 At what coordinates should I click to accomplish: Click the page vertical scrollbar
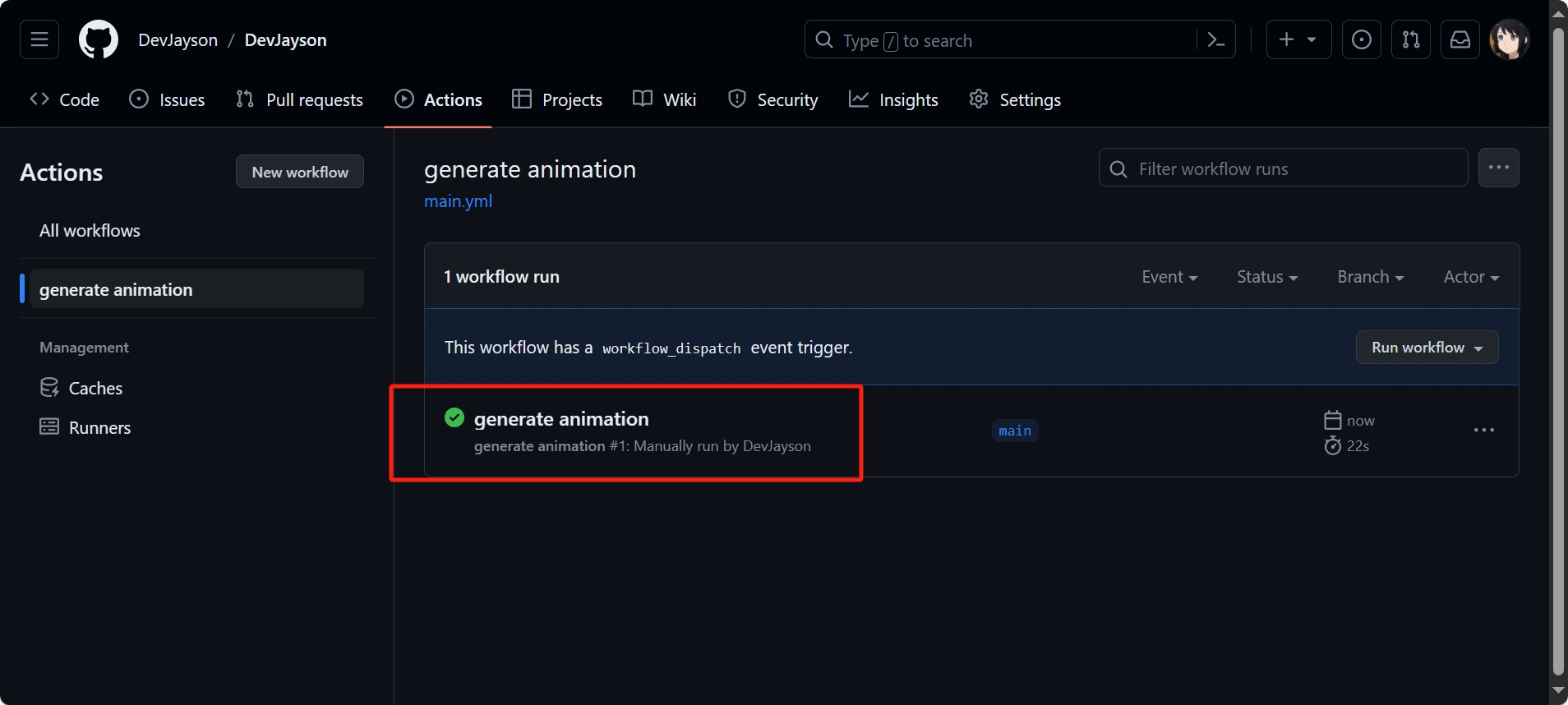pyautogui.click(x=1558, y=351)
